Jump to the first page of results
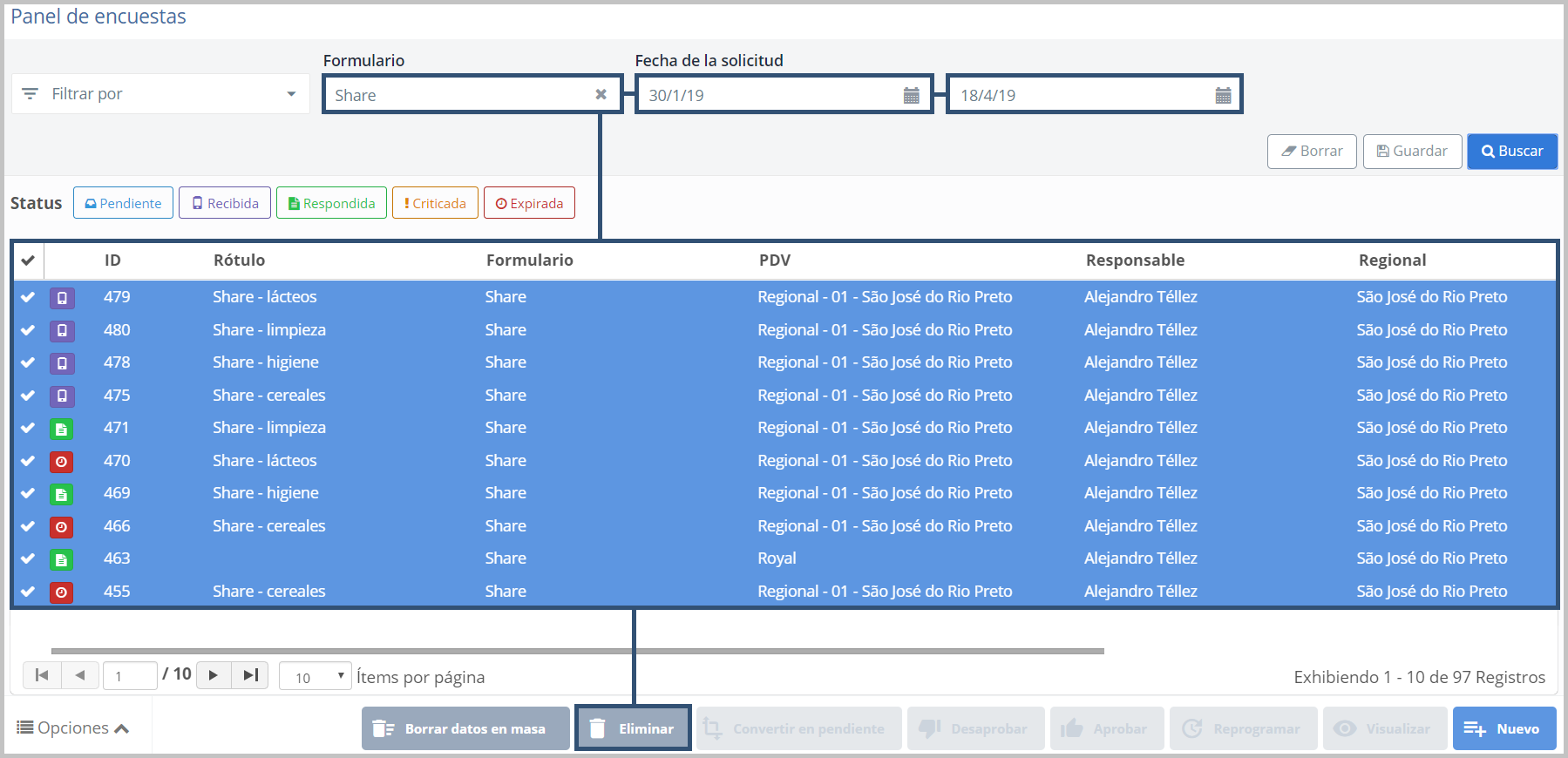 tap(42, 675)
